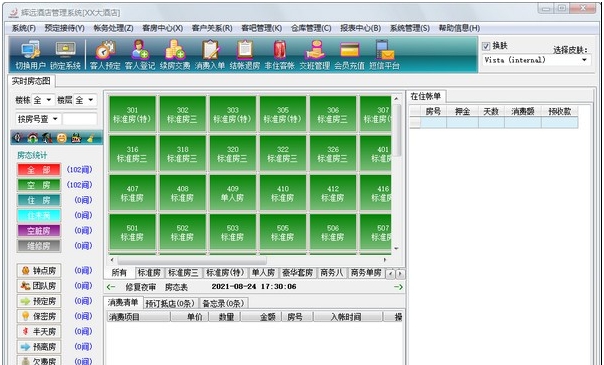Select room 505 标准房 tile

pyautogui.click(x=283, y=232)
